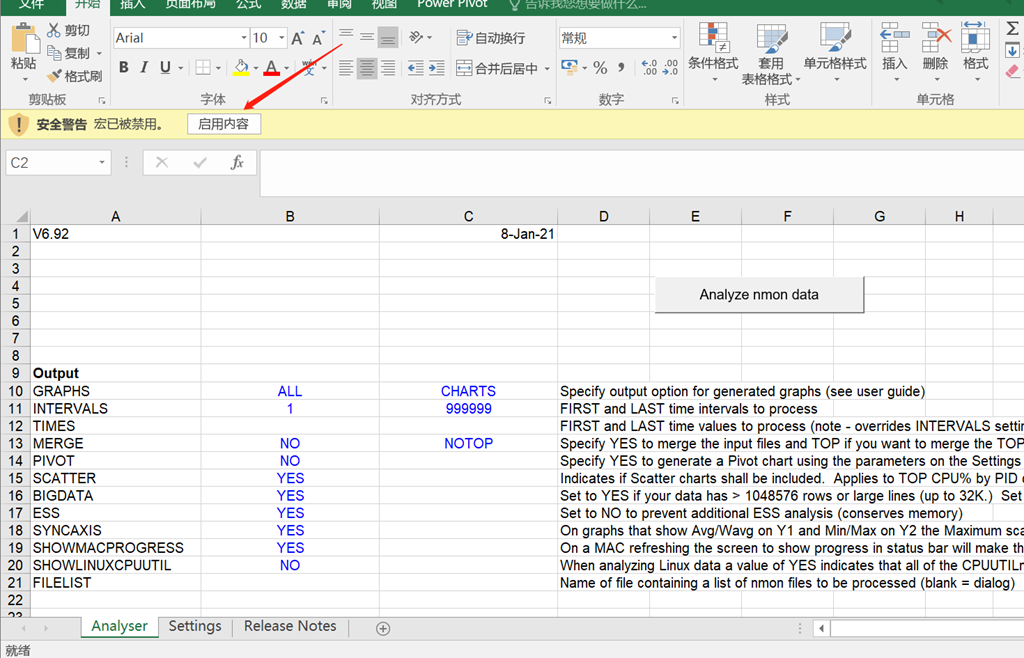Click the Cut (剪切) scissors icon

(x=54, y=30)
